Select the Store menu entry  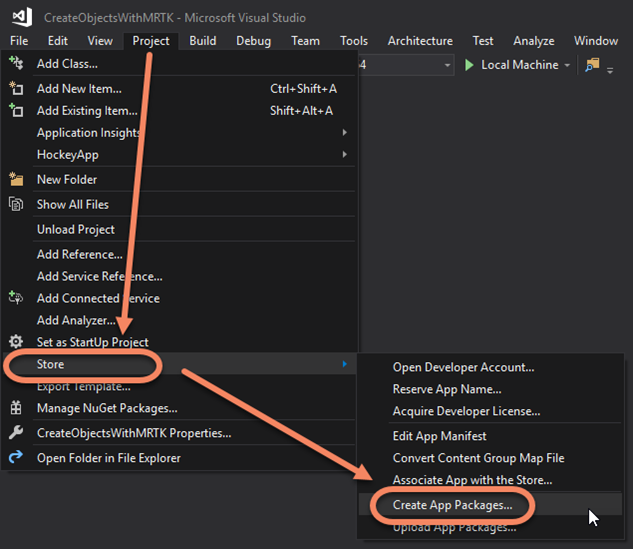click(x=180, y=364)
